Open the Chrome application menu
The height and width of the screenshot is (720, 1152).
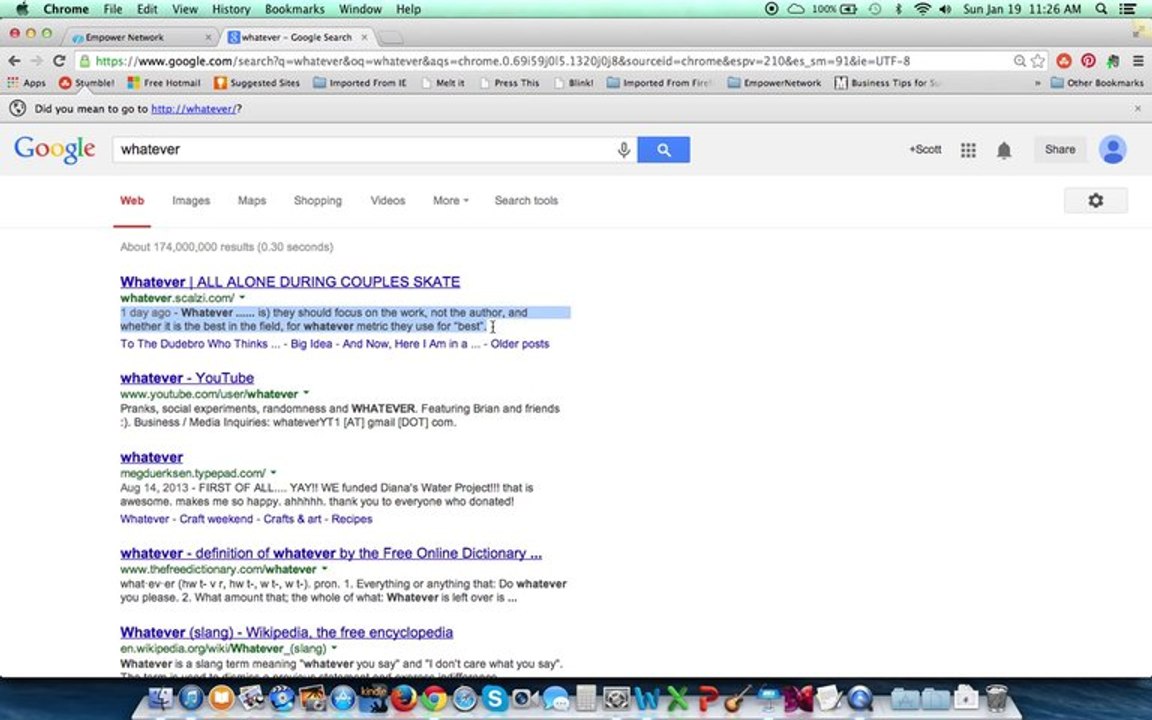[x=66, y=9]
